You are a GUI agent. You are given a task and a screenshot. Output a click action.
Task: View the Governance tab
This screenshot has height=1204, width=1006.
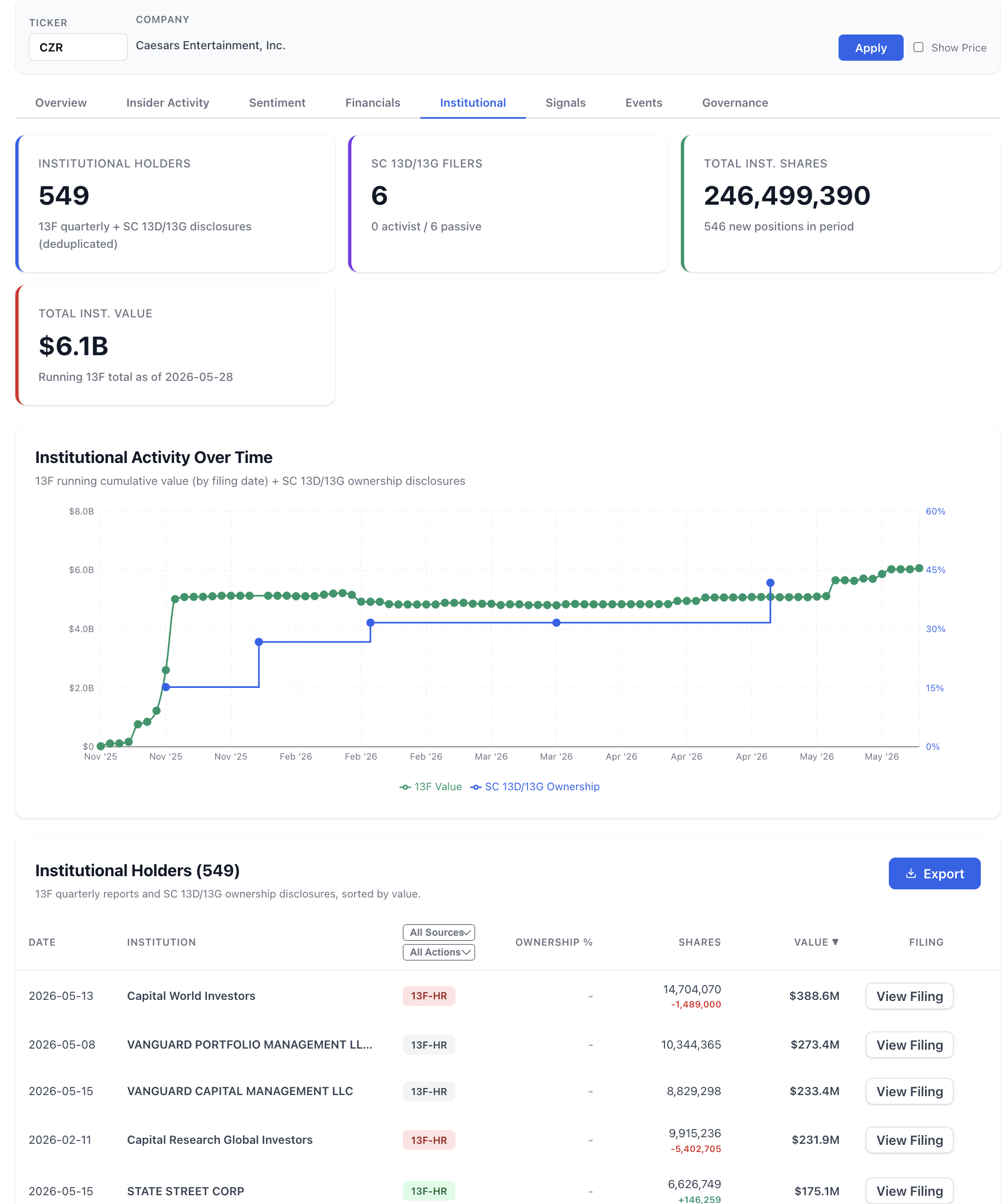(735, 103)
